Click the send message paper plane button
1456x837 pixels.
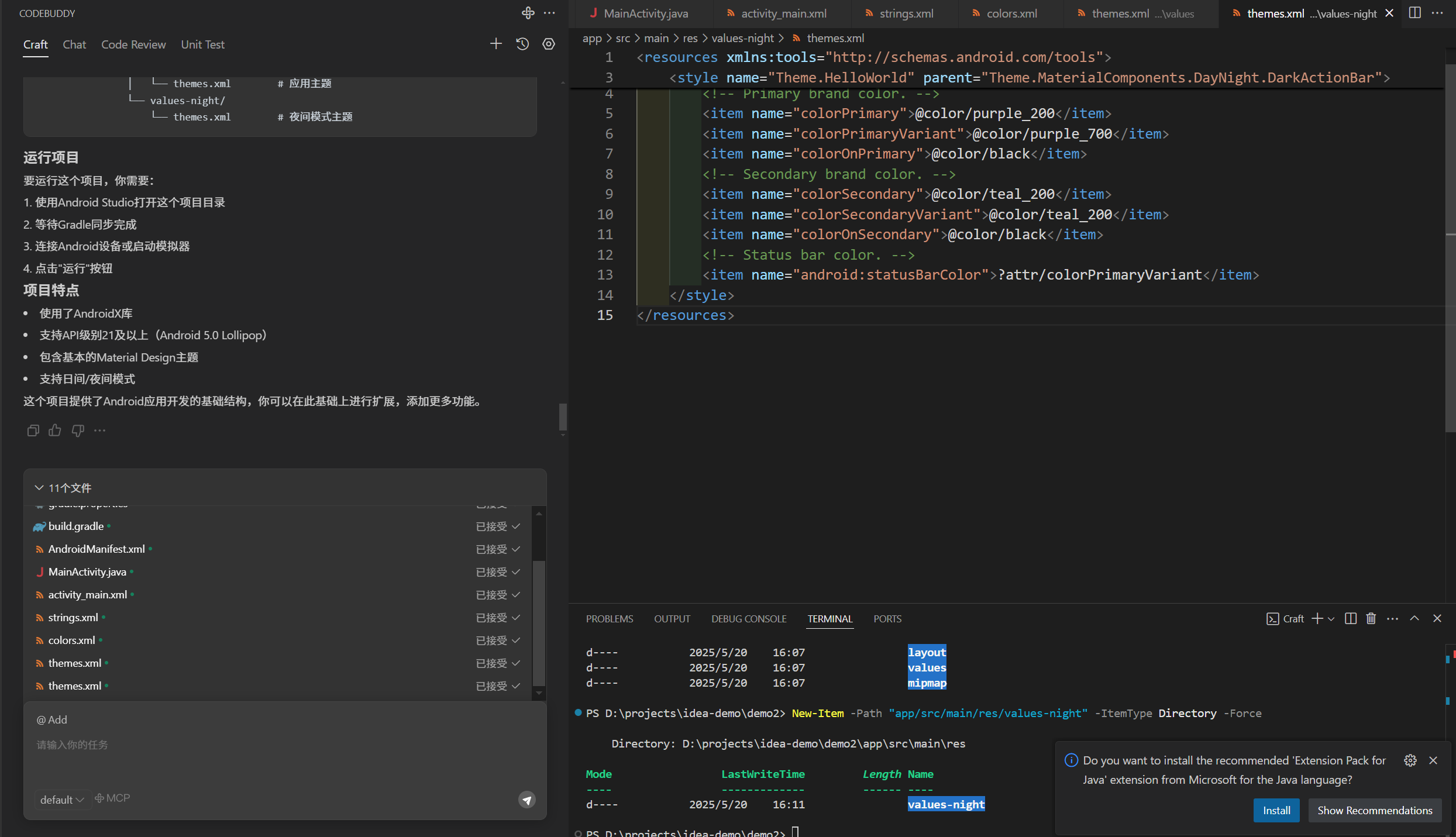[x=526, y=800]
